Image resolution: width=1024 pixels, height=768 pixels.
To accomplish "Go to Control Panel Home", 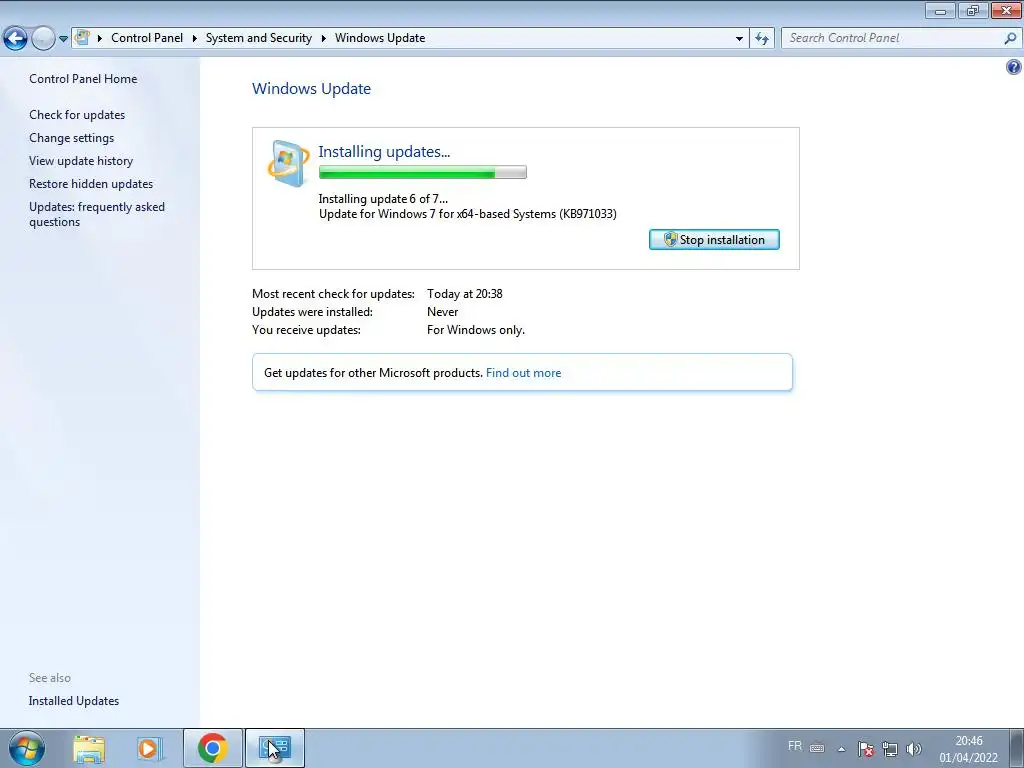I will tap(83, 78).
